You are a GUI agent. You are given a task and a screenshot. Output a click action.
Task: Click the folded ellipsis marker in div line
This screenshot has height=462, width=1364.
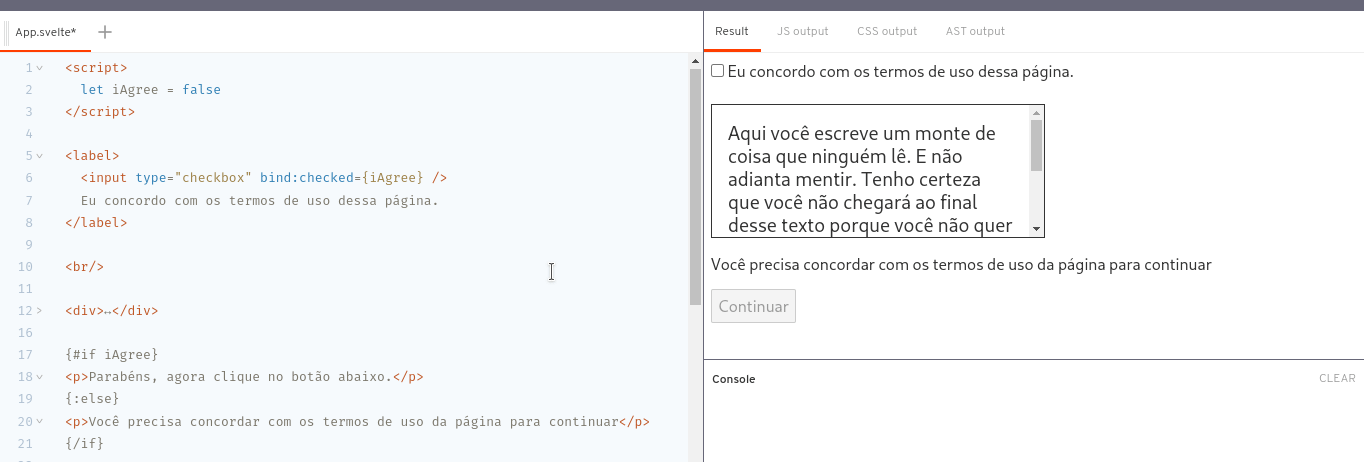[108, 310]
